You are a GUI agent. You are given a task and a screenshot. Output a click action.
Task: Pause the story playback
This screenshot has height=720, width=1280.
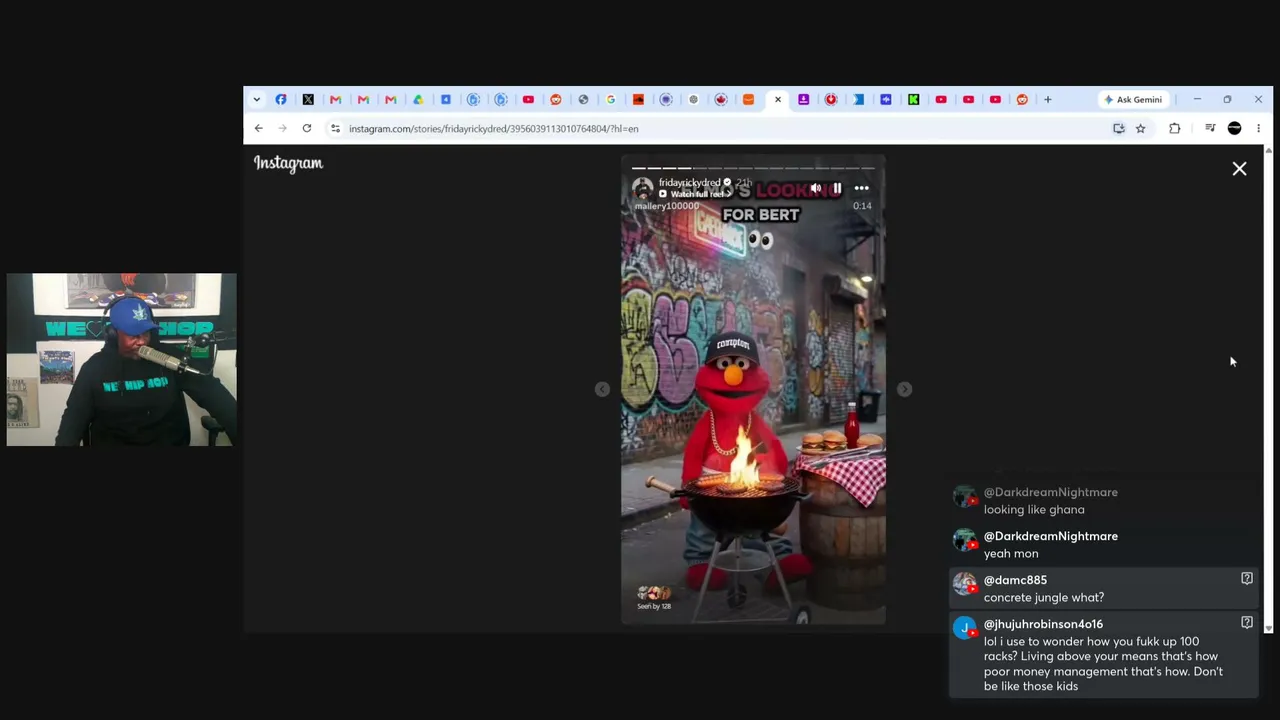837,188
